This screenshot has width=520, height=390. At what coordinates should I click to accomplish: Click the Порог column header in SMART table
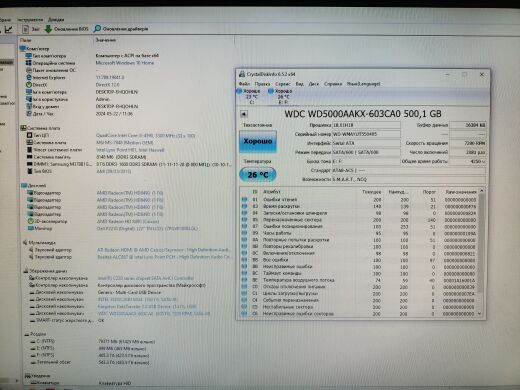click(x=429, y=192)
